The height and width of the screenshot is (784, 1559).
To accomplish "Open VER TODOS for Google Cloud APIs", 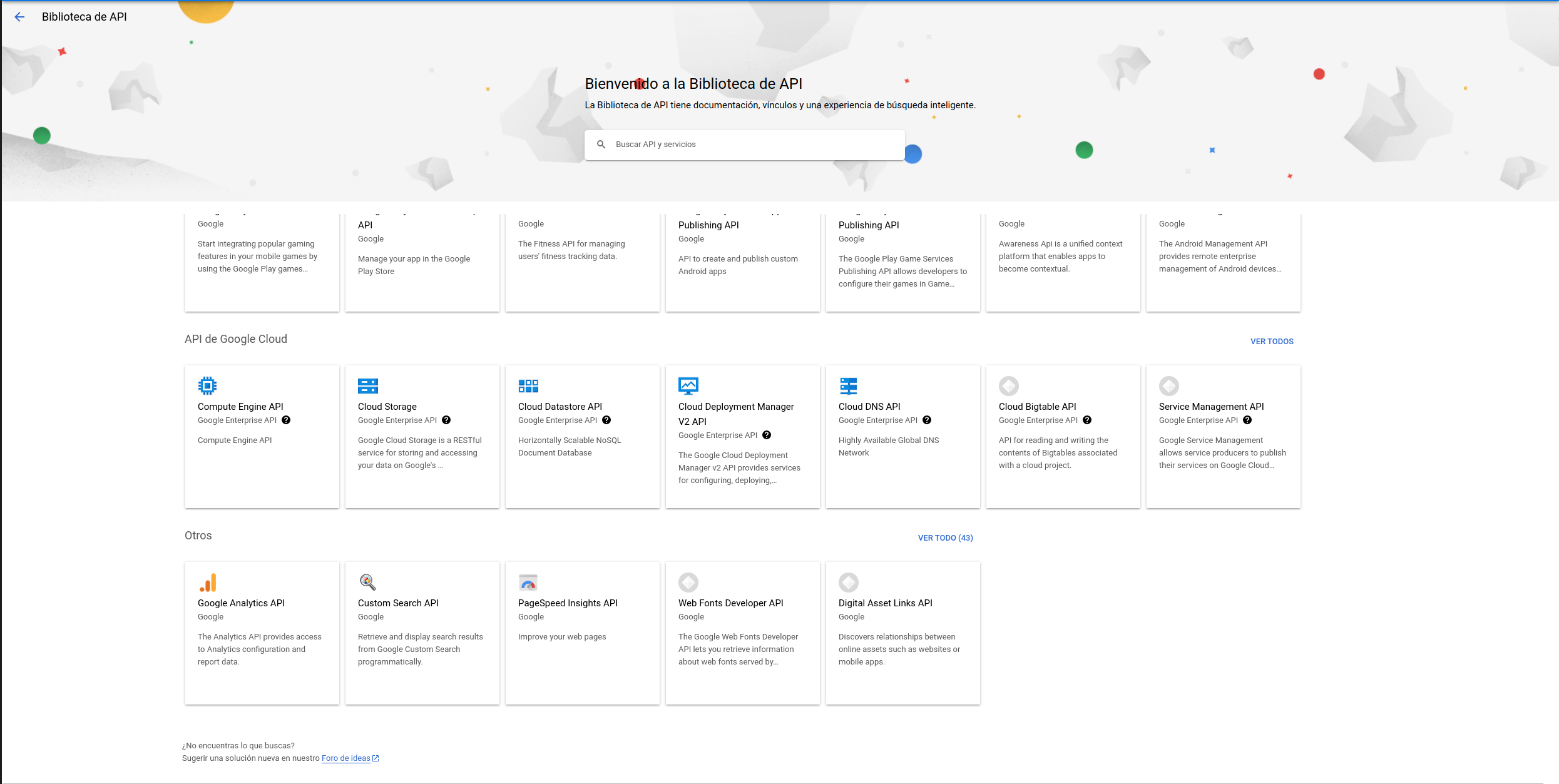I will [1272, 342].
